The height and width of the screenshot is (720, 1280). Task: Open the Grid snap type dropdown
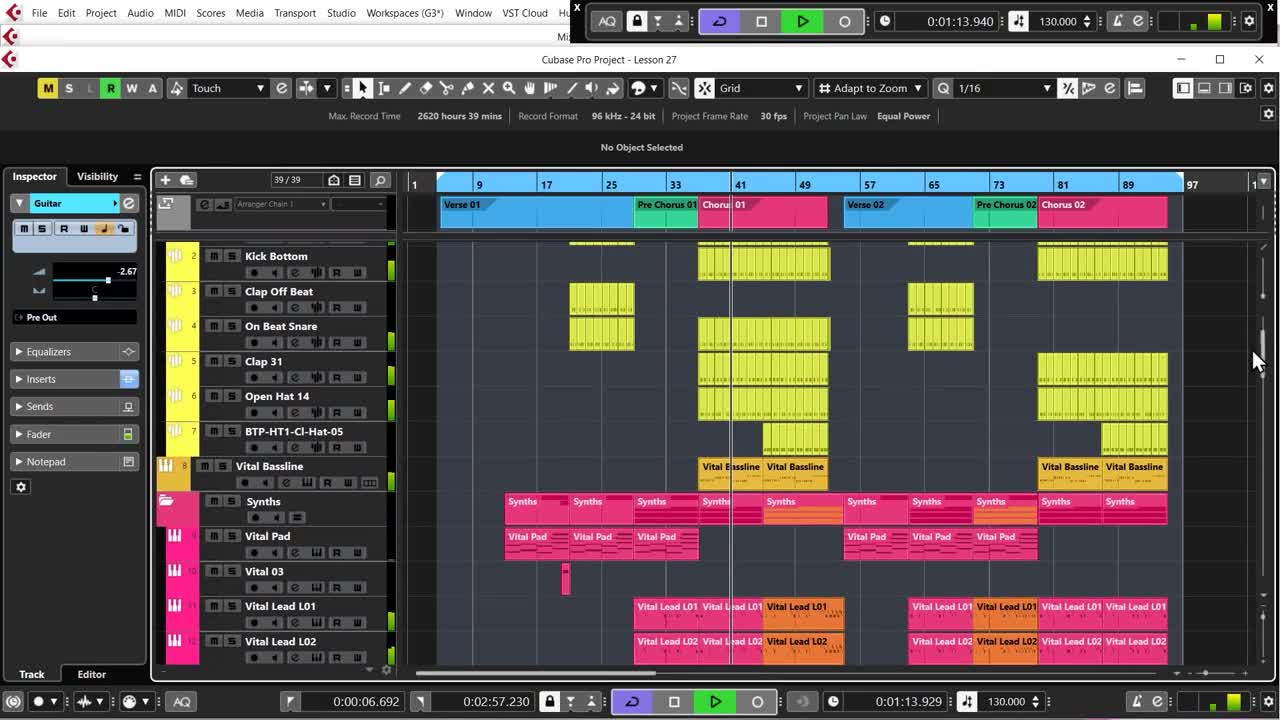click(x=761, y=88)
